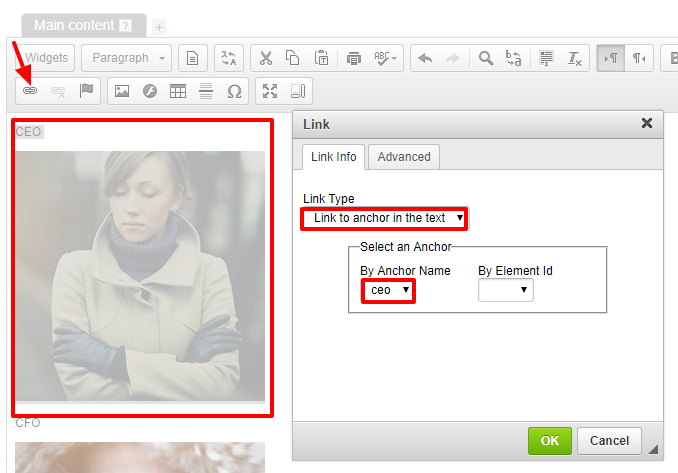Image resolution: width=678 pixels, height=473 pixels.
Task: Grab the Link dialog resize handle
Action: [x=653, y=449]
